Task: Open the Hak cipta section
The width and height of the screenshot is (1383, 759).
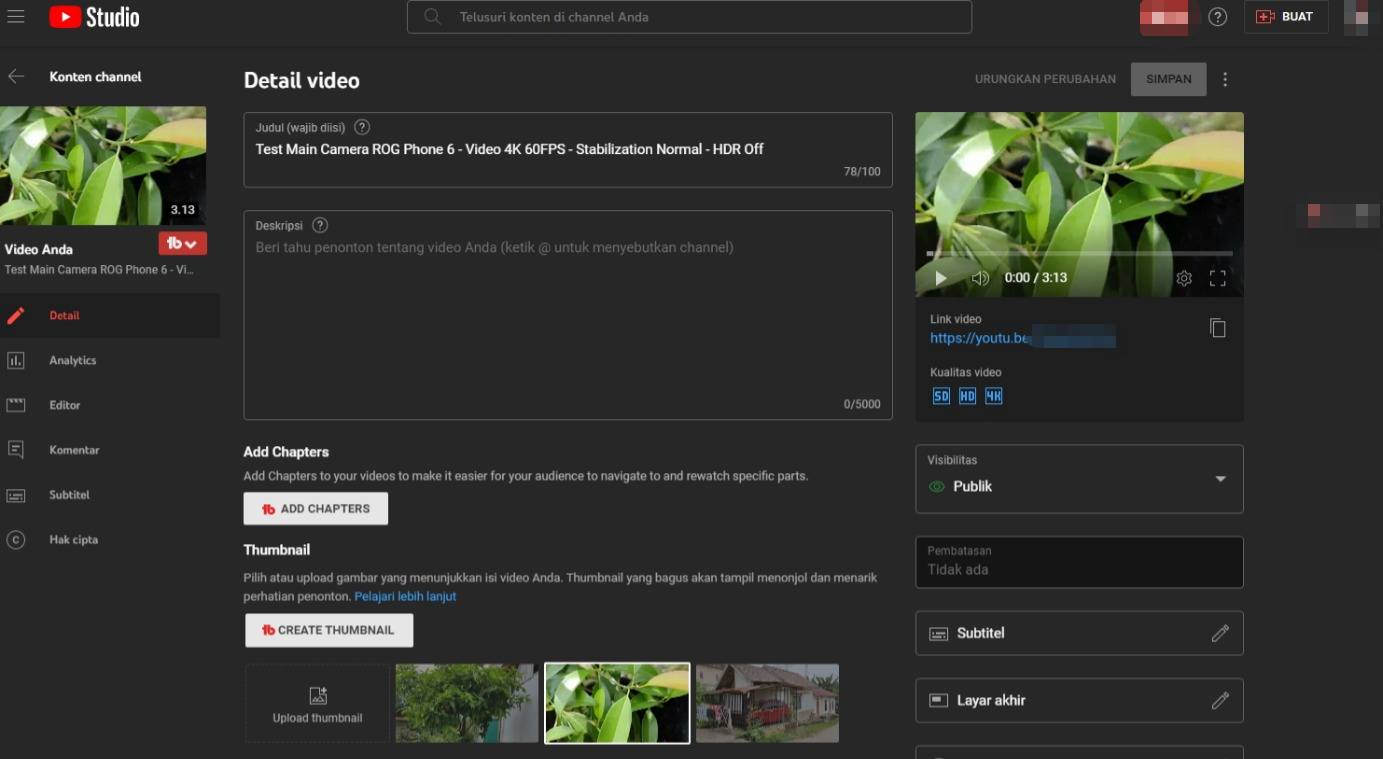Action: click(x=110, y=540)
